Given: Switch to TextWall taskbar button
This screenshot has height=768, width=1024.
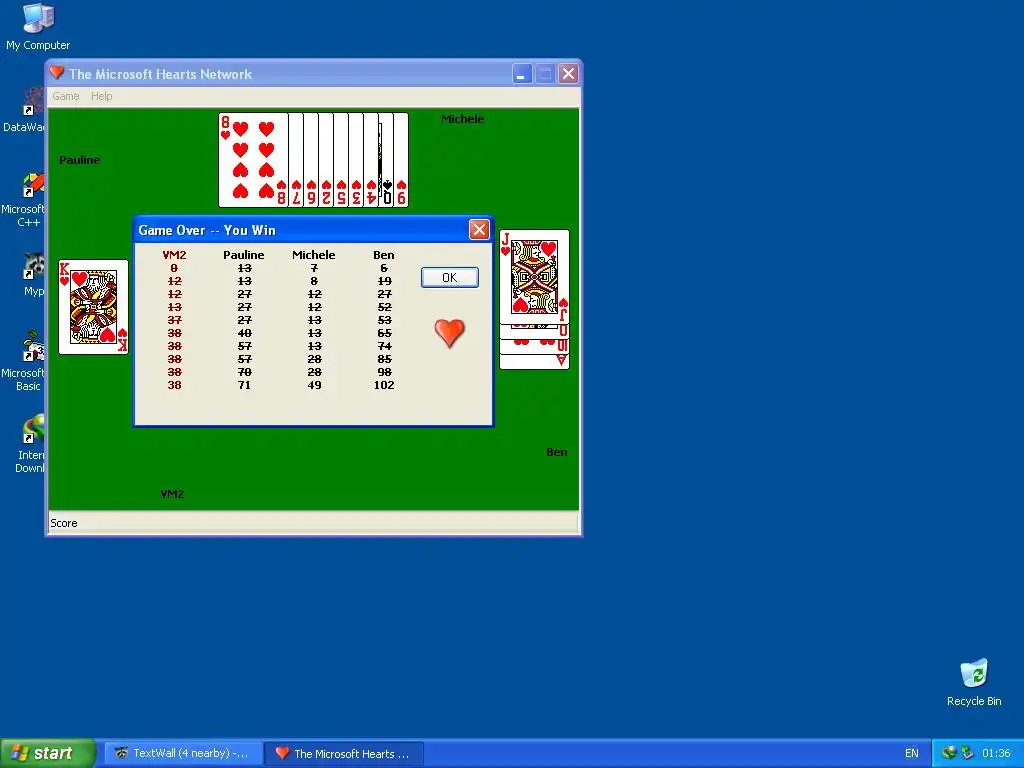Looking at the screenshot, I should coord(183,753).
